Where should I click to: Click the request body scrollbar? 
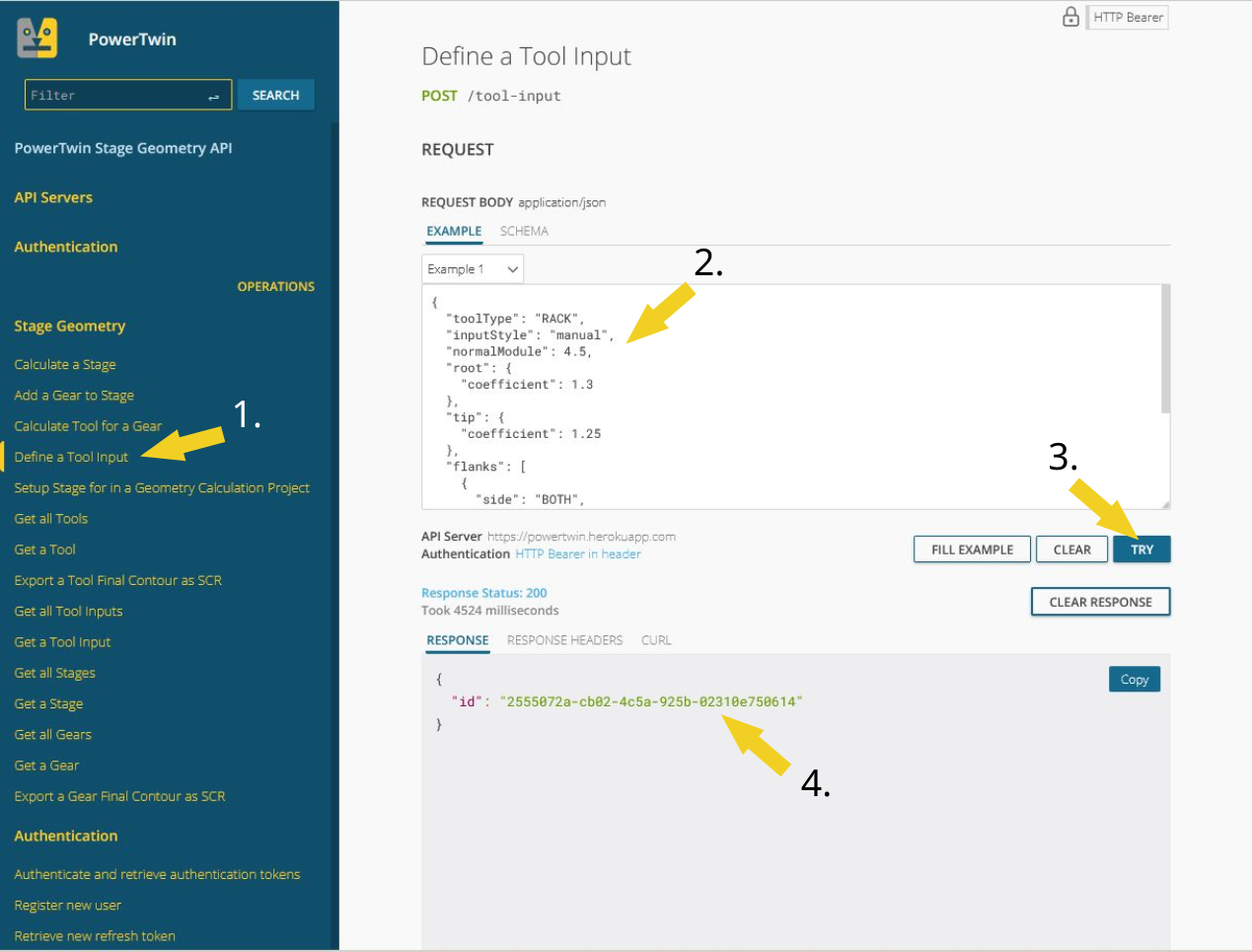(x=1165, y=350)
